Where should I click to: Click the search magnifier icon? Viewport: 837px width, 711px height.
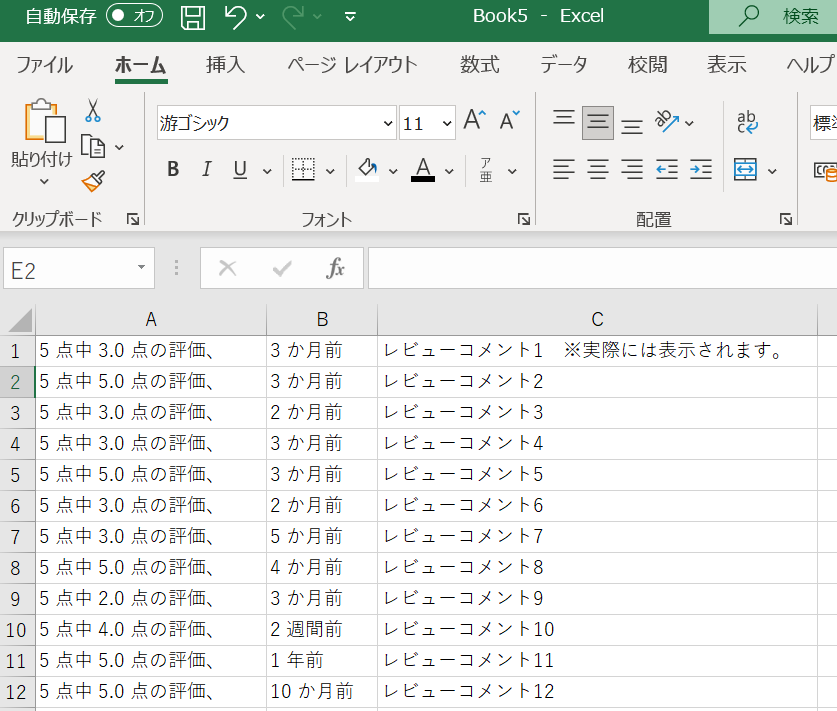(748, 16)
